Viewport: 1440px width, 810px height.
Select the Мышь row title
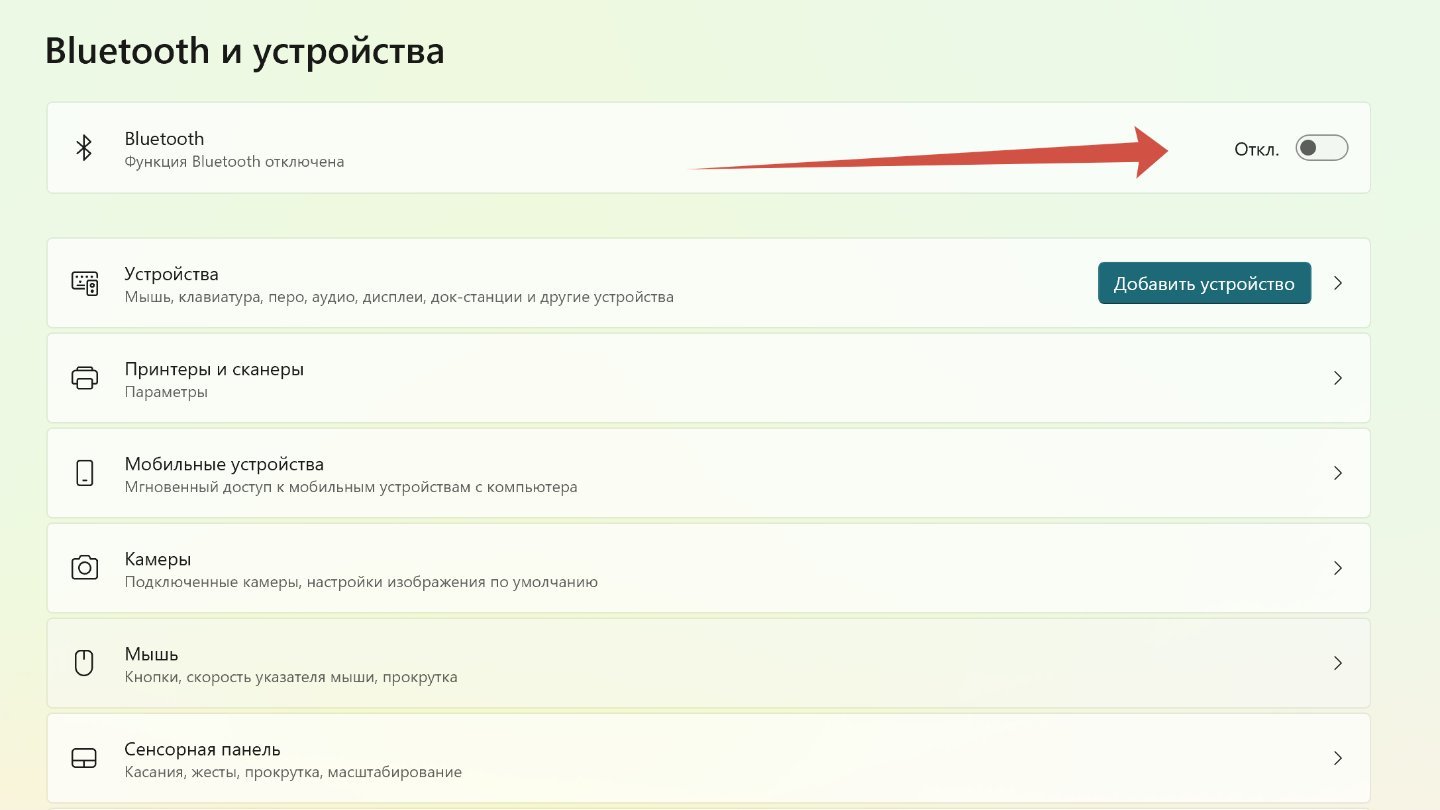[x=151, y=654]
